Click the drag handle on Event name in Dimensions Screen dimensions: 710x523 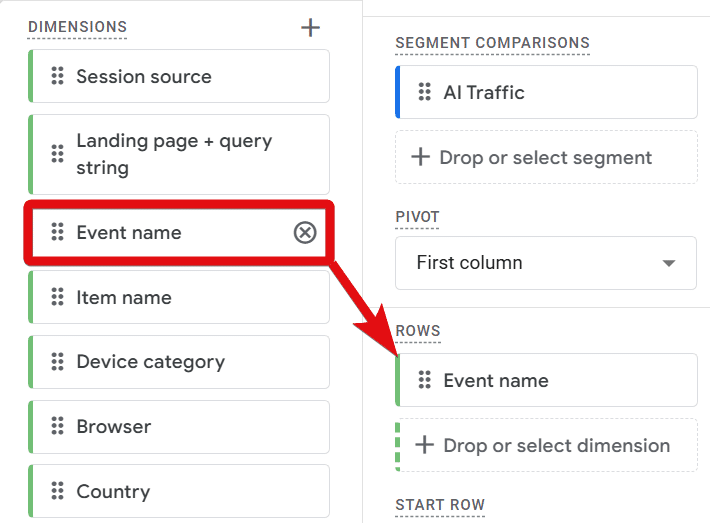[x=58, y=232]
